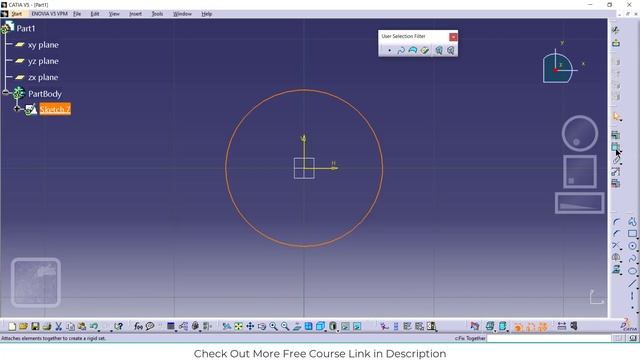
Task: Open the Formula f(x) tool
Action: [138, 326]
